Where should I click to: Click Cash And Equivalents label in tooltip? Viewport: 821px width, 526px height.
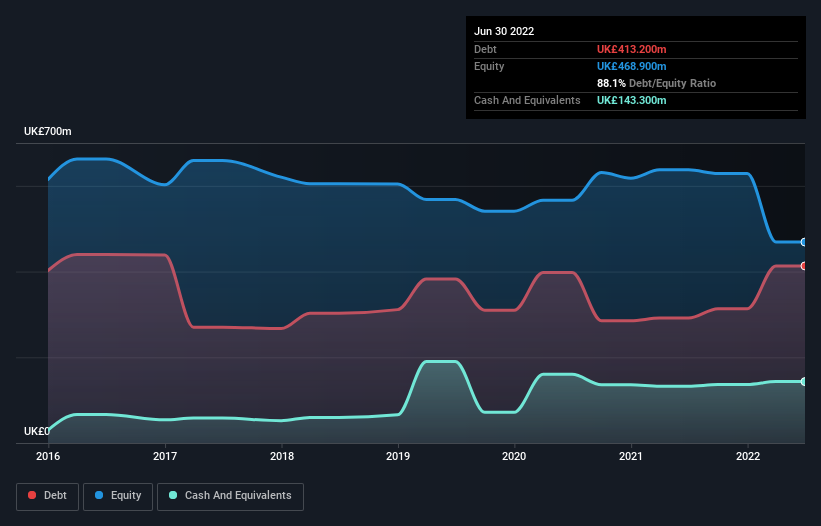pos(527,100)
